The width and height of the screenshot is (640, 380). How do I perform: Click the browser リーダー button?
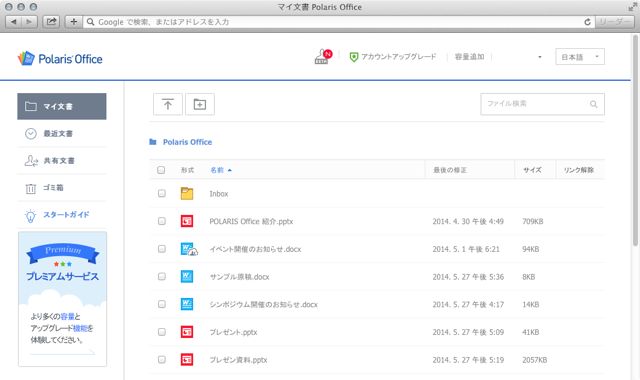coord(615,22)
